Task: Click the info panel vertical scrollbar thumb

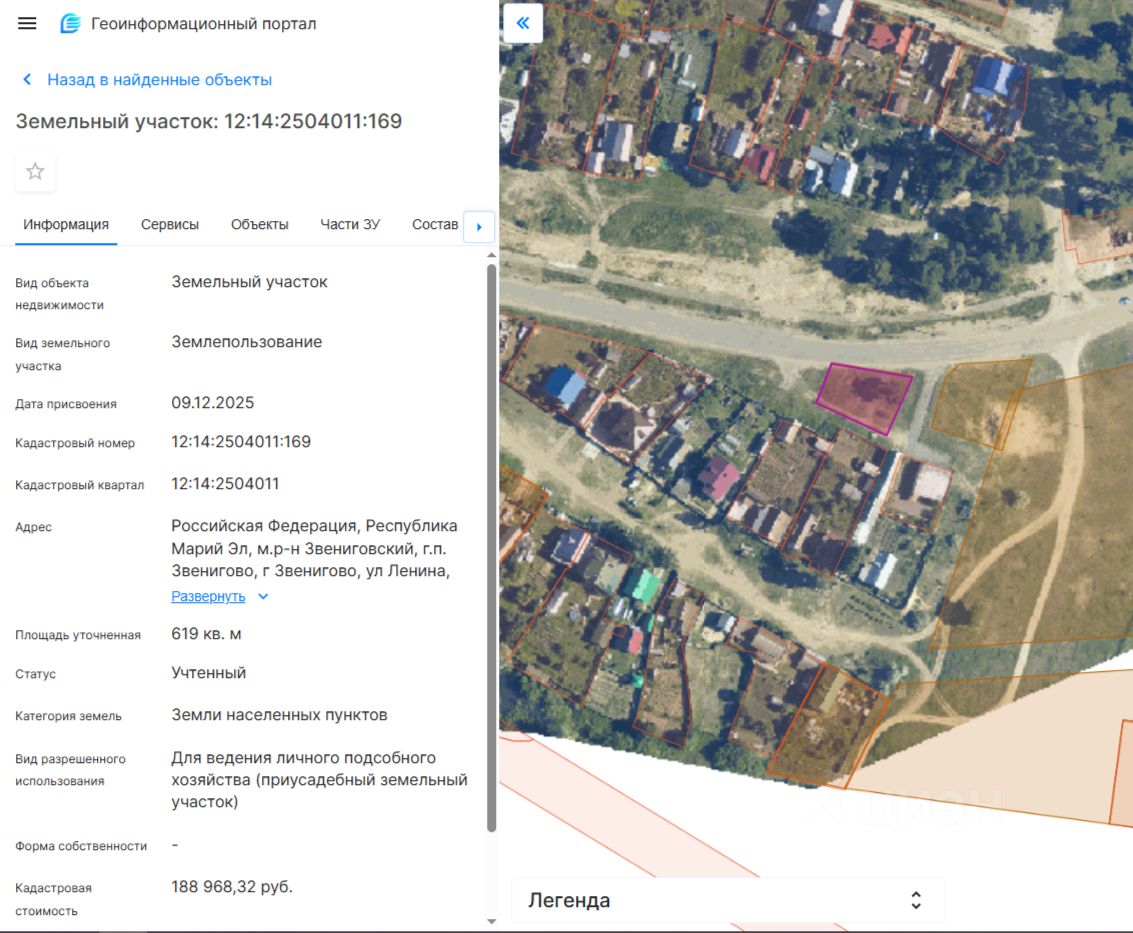Action: (491, 548)
